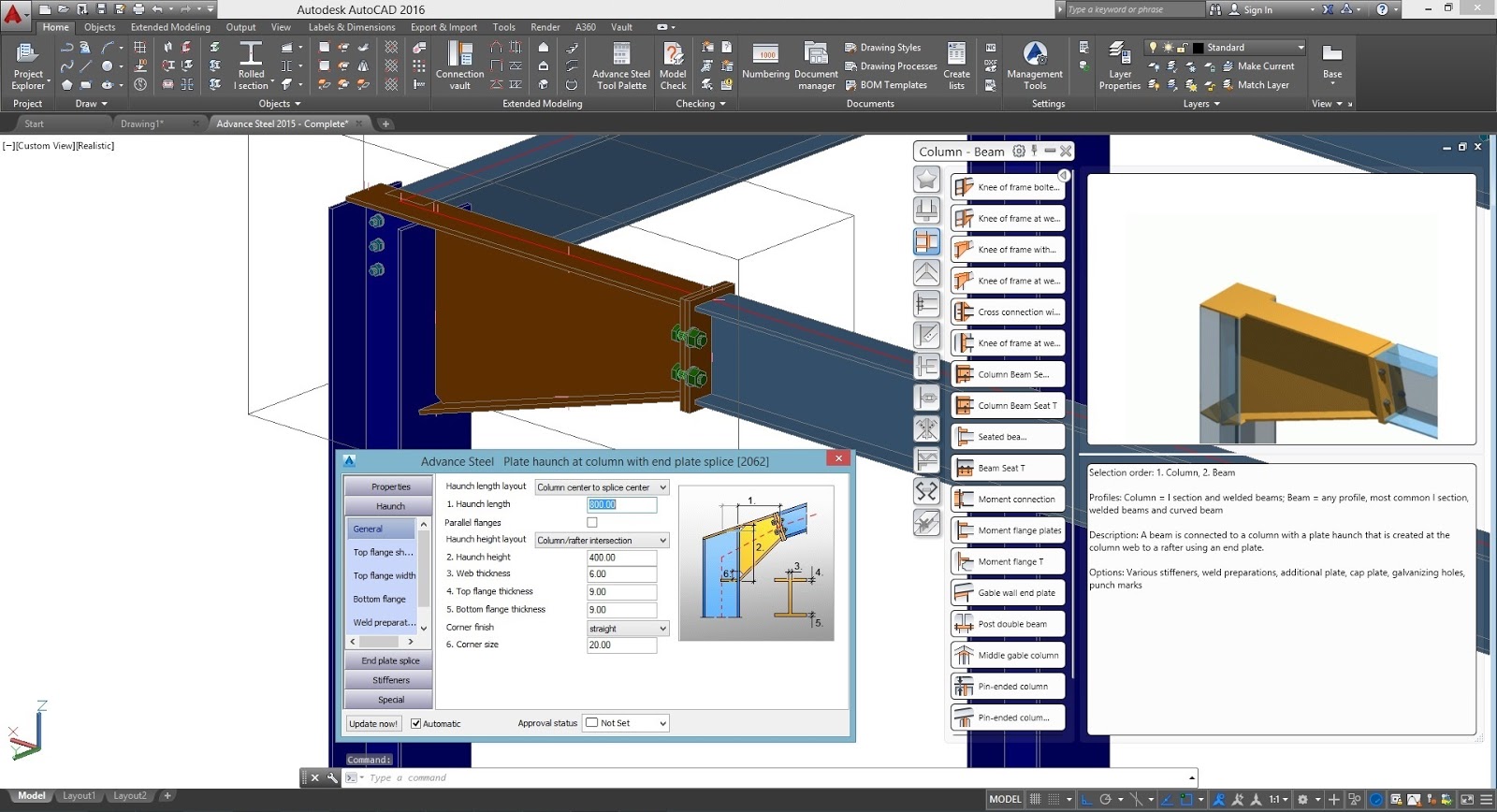The height and width of the screenshot is (812, 1497).
Task: Click the Web thickness input field
Action: [x=621, y=573]
